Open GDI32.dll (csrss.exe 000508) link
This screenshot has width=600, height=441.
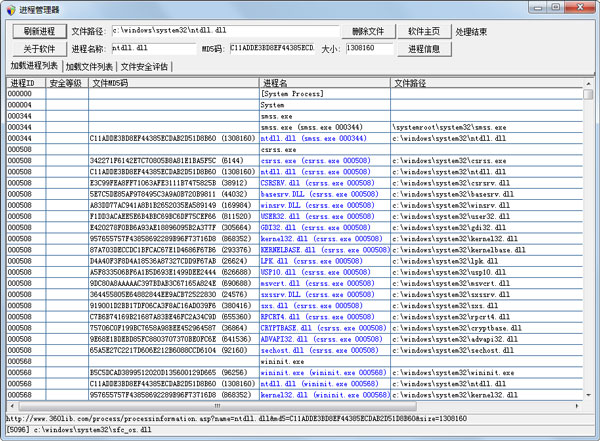[x=316, y=227]
